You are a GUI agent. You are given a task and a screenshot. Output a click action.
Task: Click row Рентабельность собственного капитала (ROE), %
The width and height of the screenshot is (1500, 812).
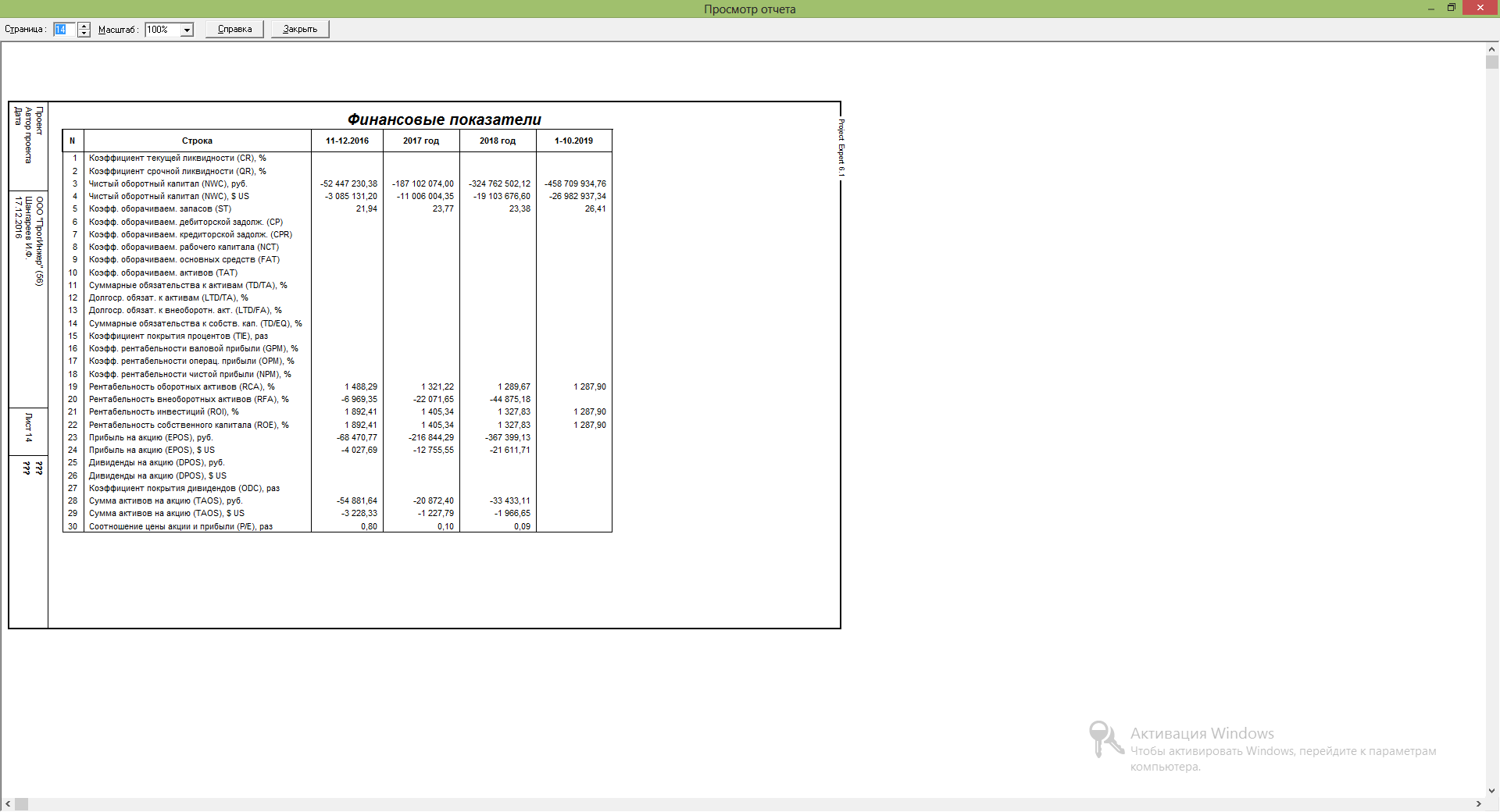337,425
